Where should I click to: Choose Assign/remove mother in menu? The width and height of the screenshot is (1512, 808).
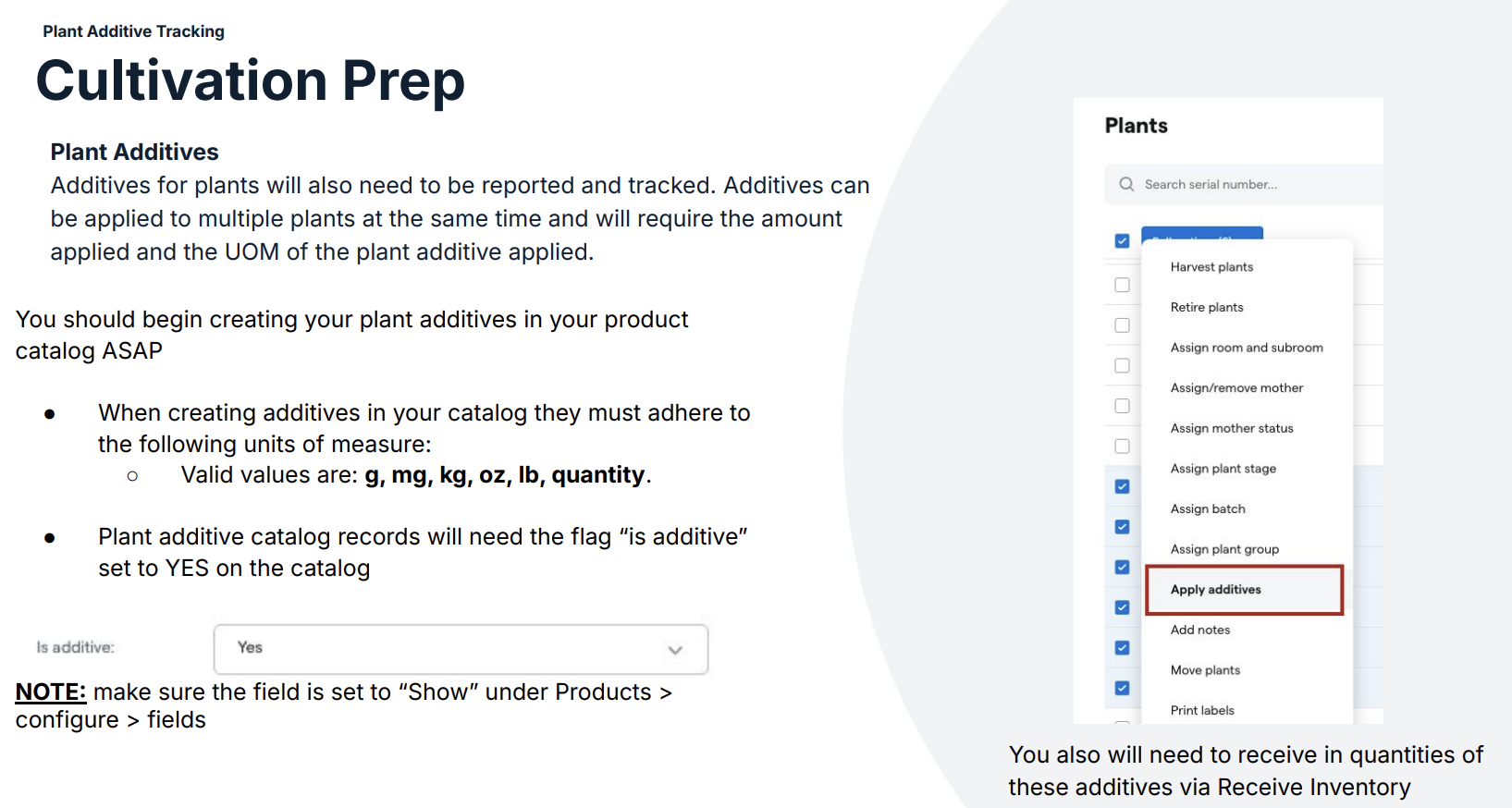pos(1236,388)
